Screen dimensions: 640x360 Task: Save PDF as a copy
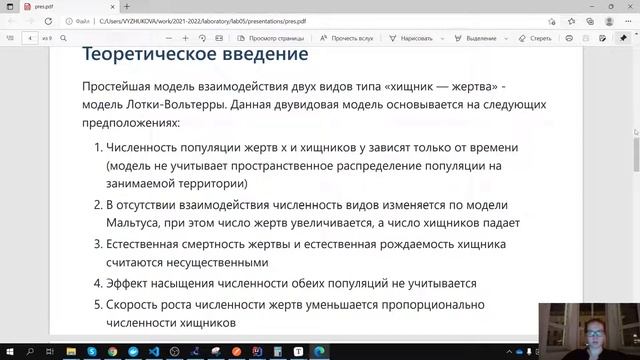[x=602, y=38]
